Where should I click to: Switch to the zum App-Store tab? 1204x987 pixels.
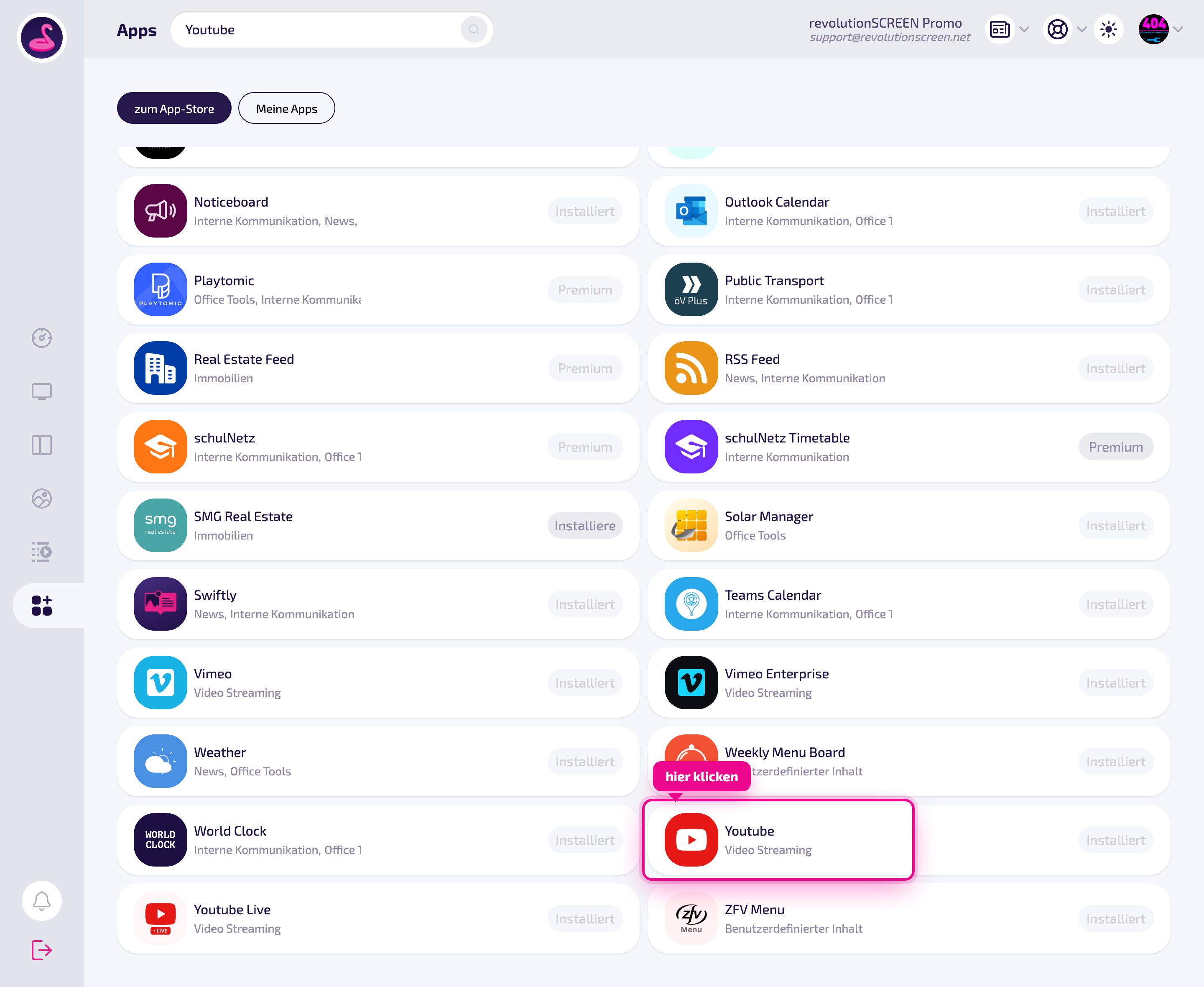(x=174, y=108)
